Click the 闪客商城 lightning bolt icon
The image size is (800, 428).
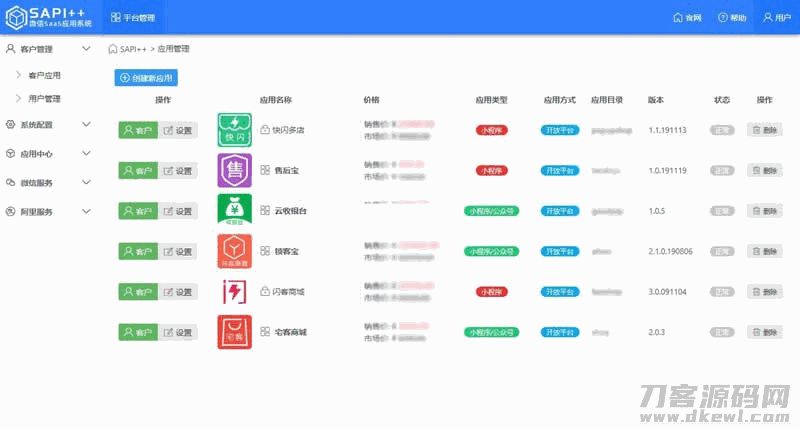pos(235,291)
